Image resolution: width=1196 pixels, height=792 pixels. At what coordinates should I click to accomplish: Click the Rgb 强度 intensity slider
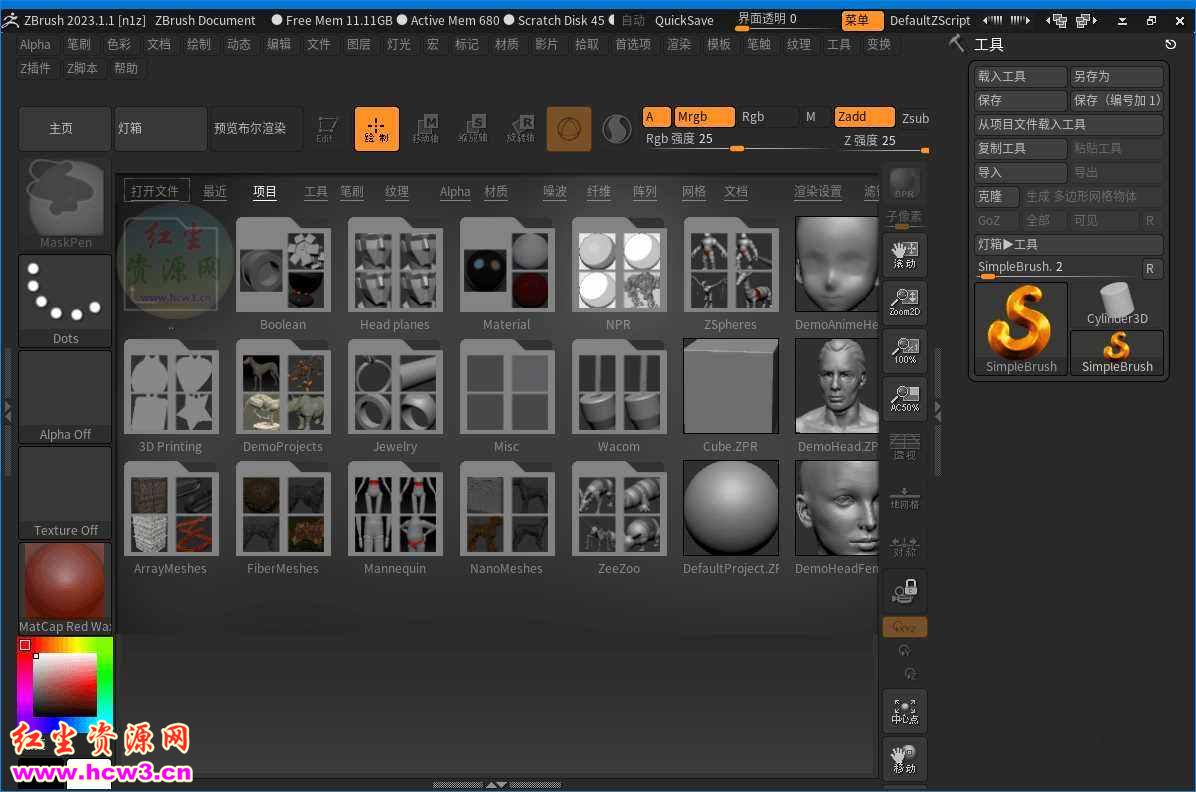(x=738, y=140)
